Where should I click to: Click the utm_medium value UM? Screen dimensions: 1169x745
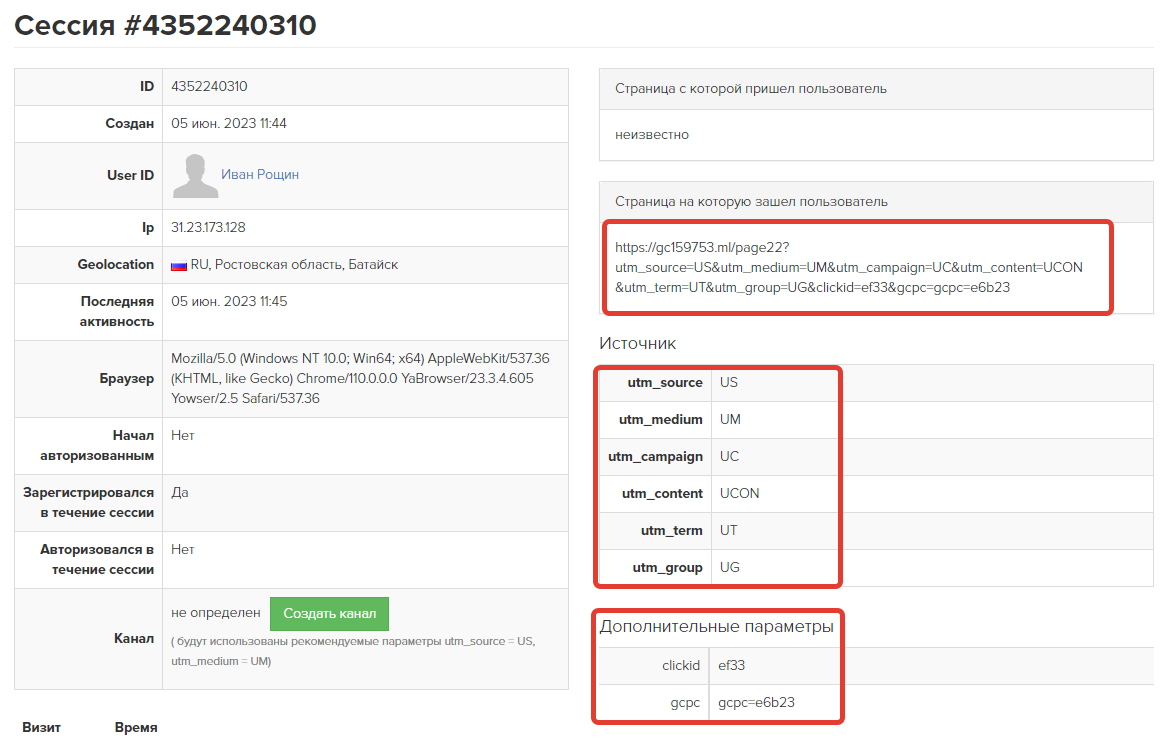pos(730,420)
